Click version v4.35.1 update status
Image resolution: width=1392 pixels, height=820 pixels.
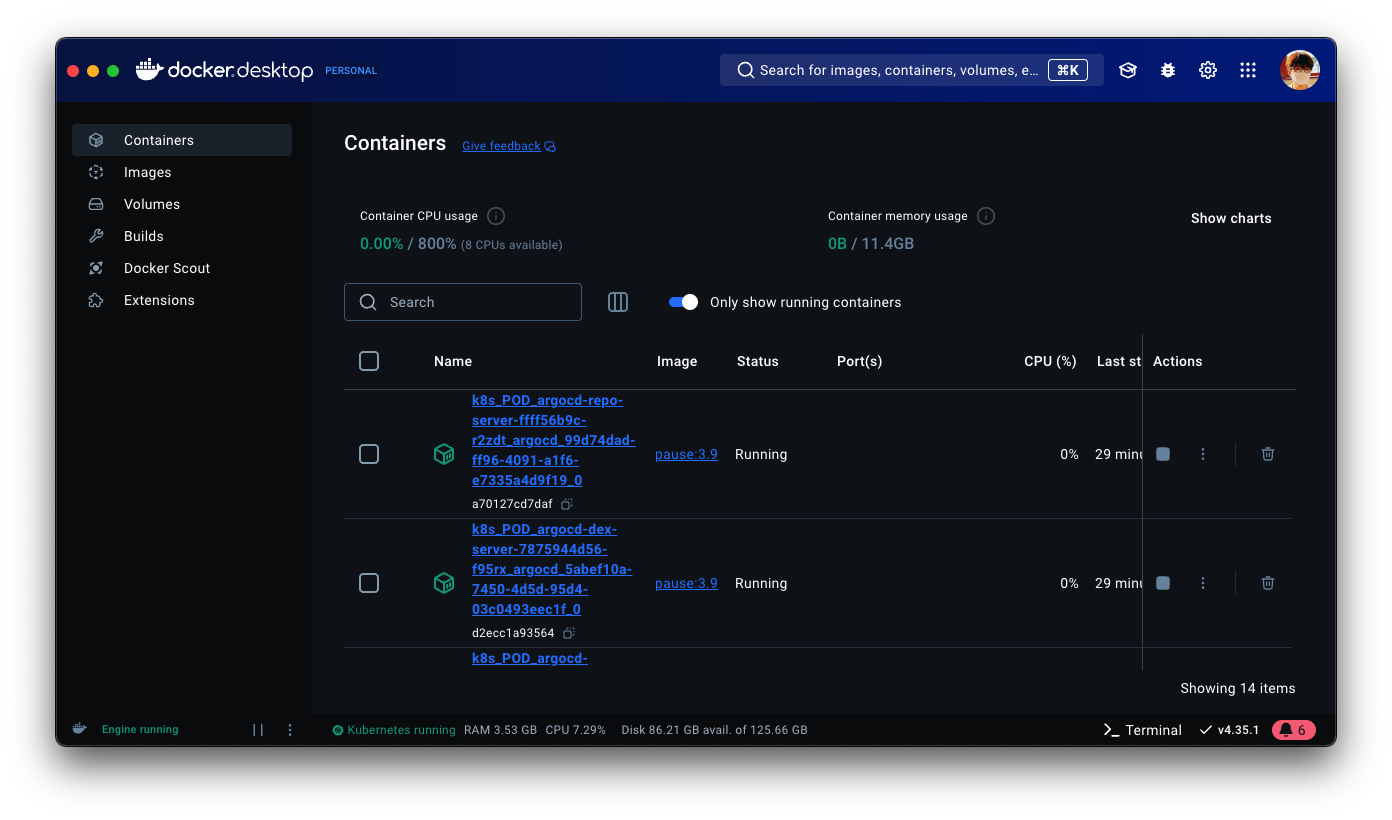tap(1229, 730)
